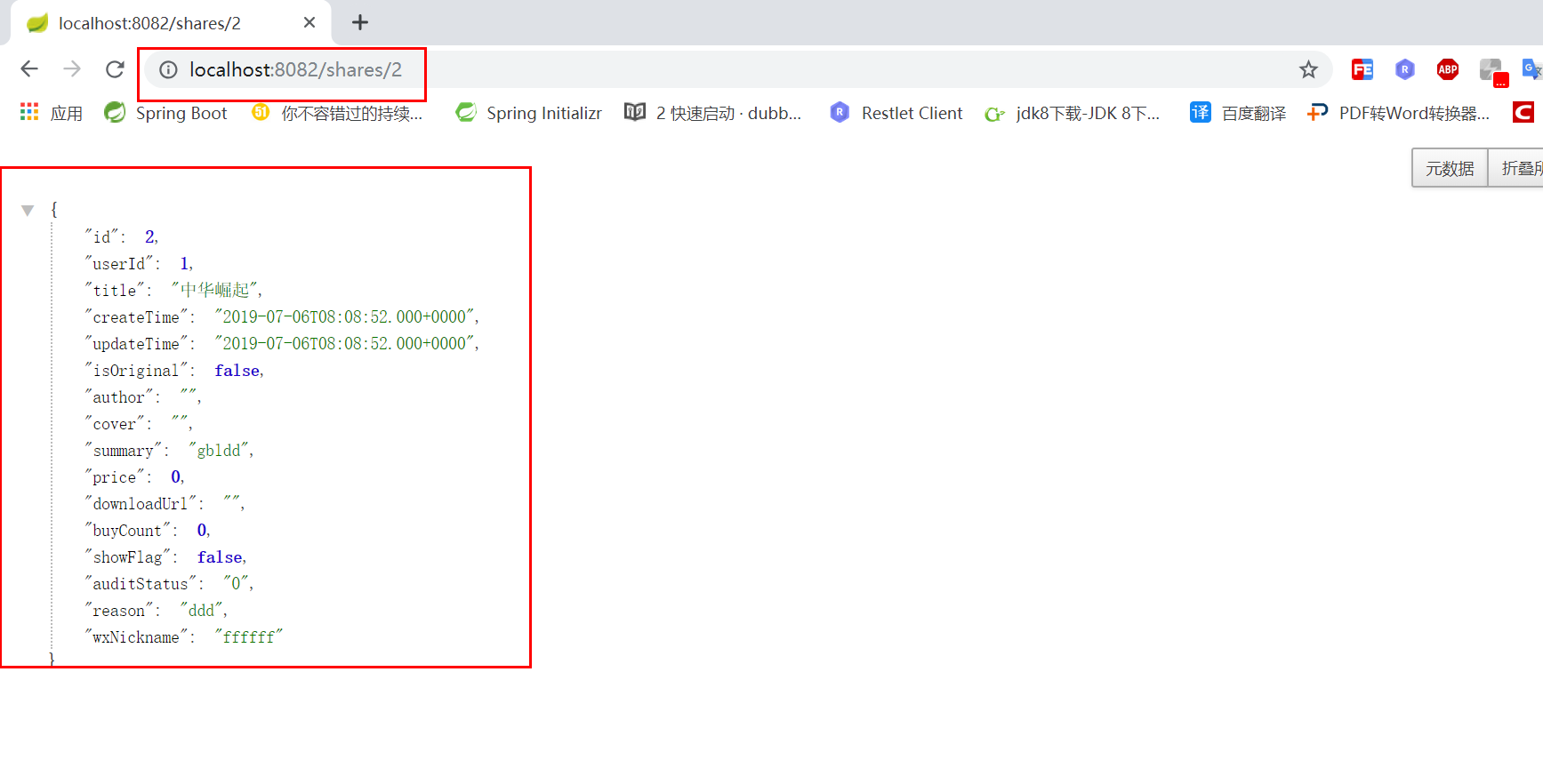
Task: Open the Restlet Client bookmark
Action: [896, 113]
